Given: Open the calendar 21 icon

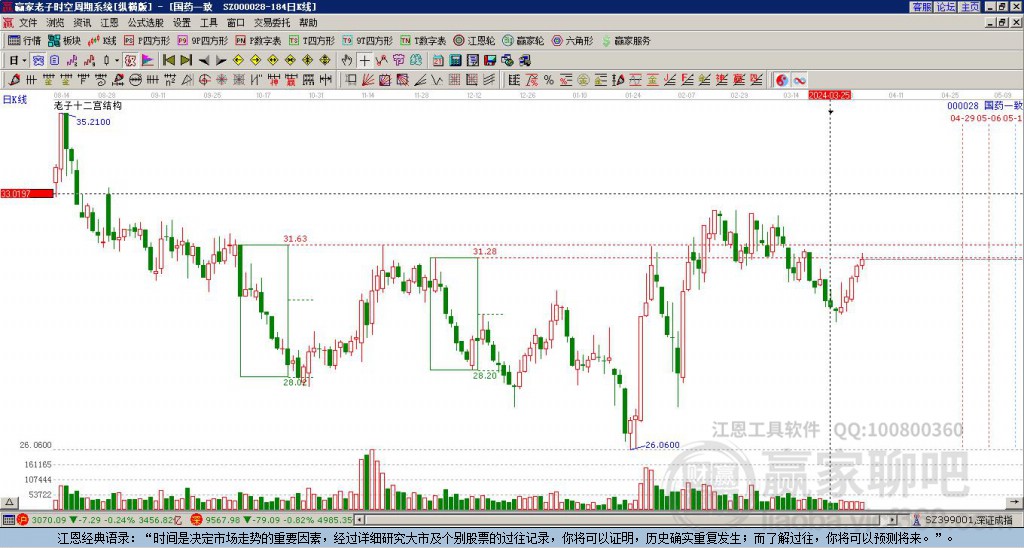Looking at the screenshot, I should 438,61.
